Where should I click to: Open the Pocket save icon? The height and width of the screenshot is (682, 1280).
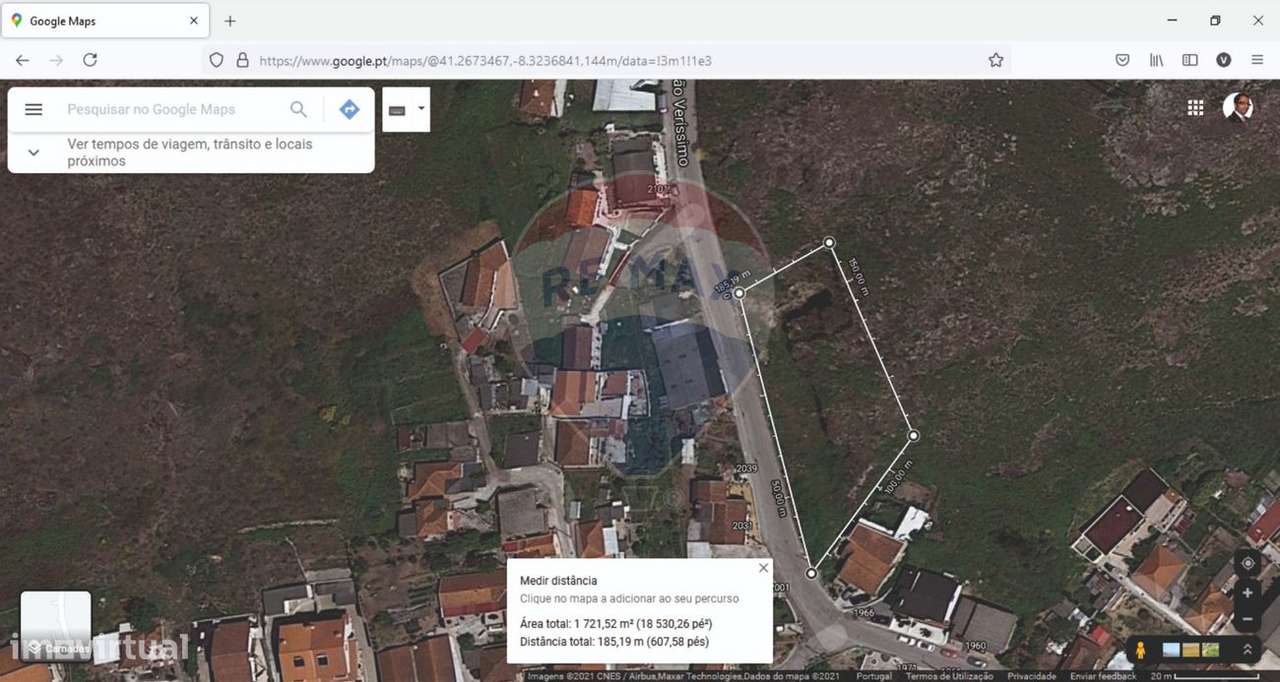(x=1122, y=60)
